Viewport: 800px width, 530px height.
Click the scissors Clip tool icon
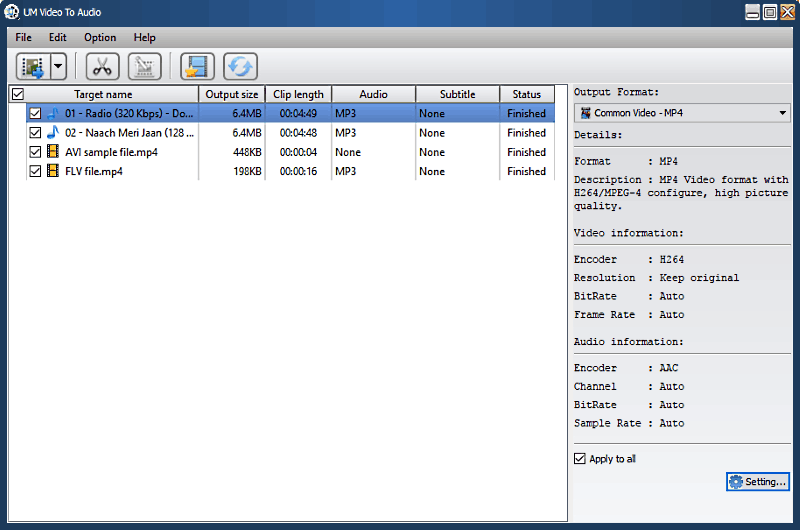pyautogui.click(x=103, y=66)
